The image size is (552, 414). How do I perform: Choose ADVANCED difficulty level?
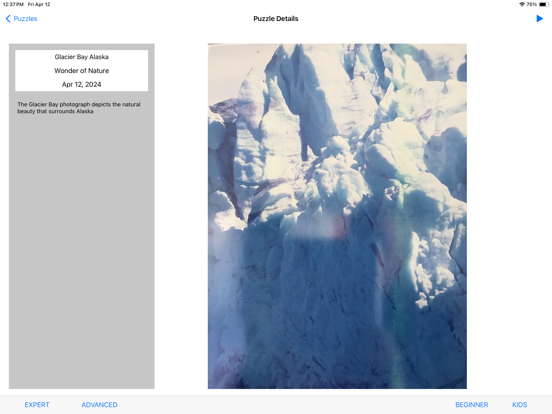coord(99,405)
